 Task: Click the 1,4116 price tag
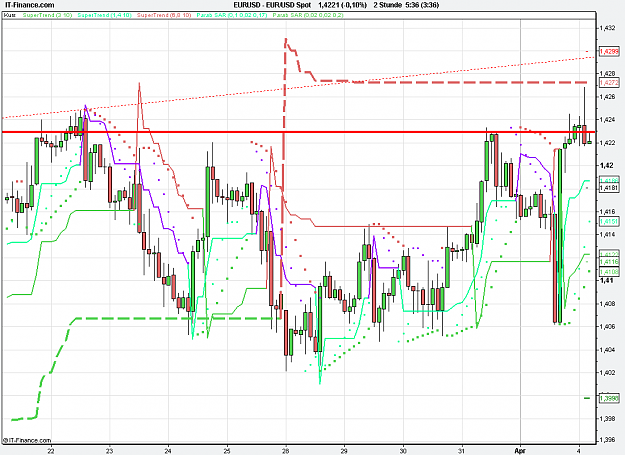(x=609, y=262)
